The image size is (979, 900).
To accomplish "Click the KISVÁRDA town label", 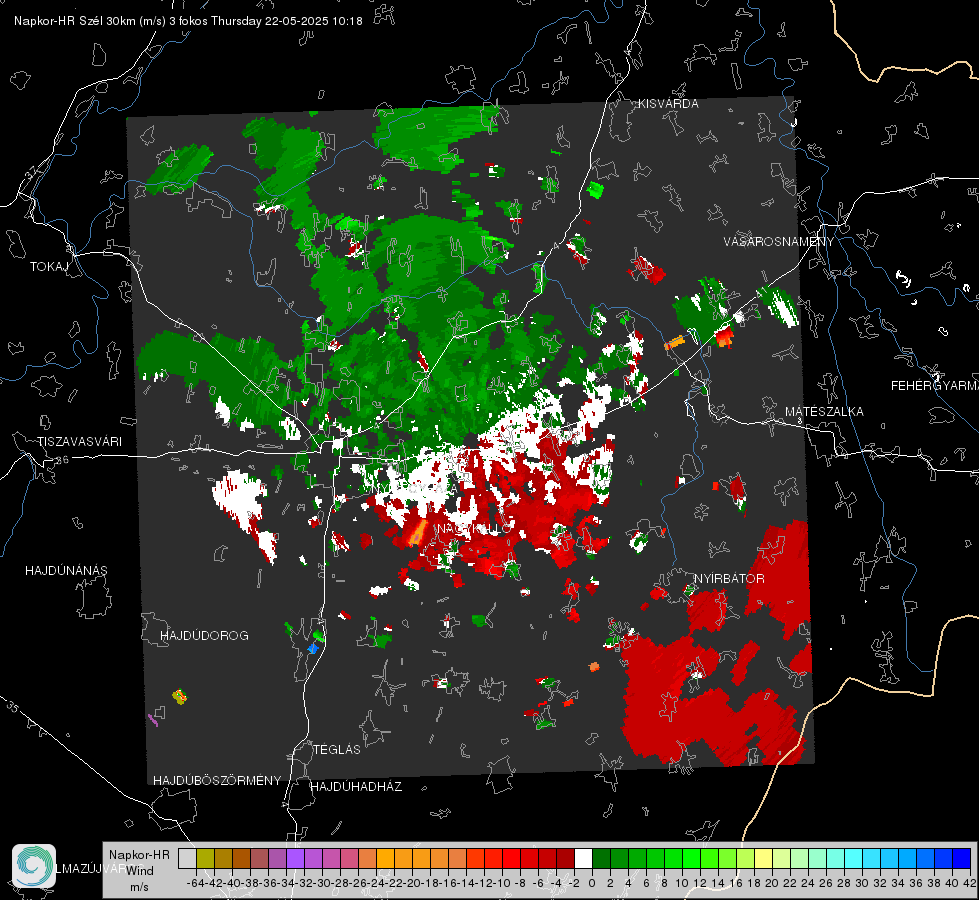I will pyautogui.click(x=668, y=104).
